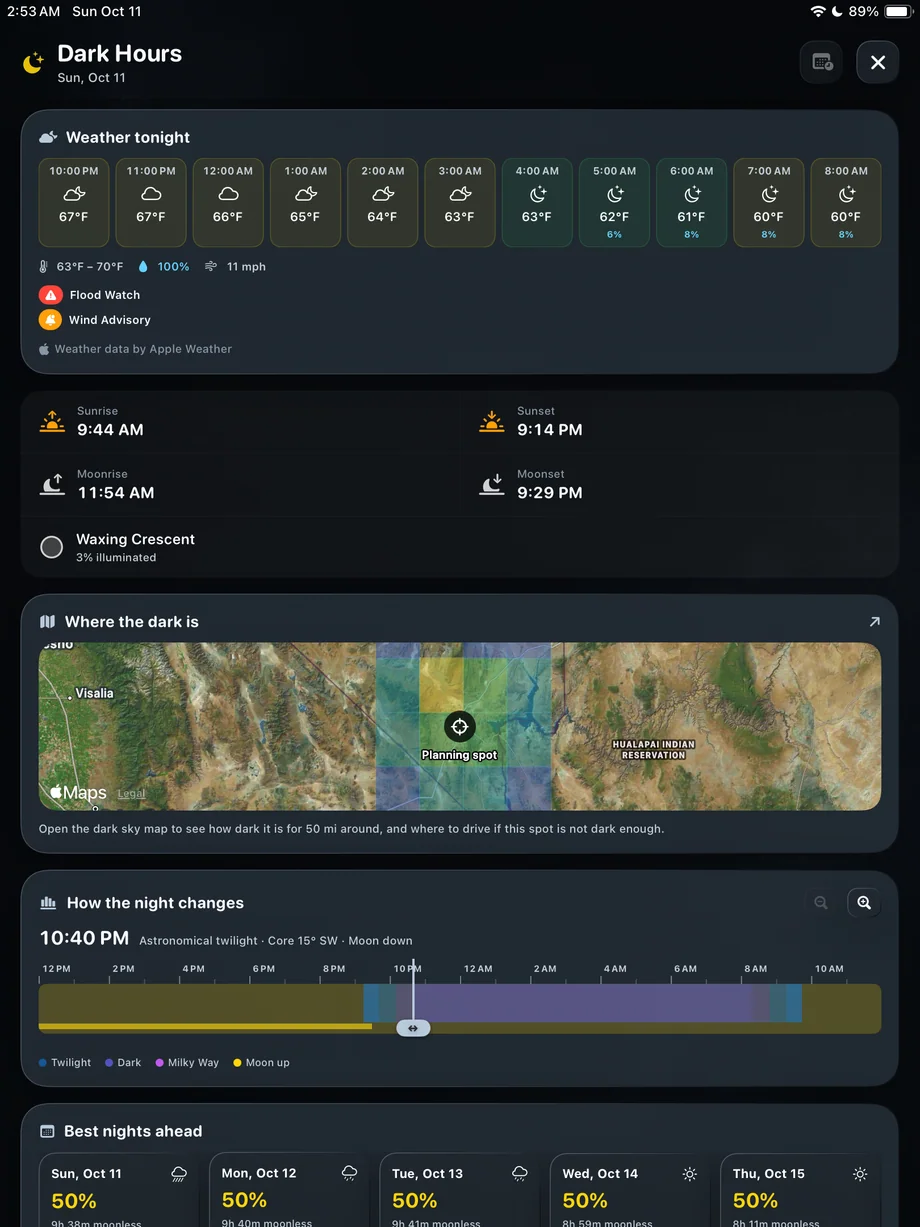This screenshot has height=1227, width=920.
Task: Zoom in on the night timeline
Action: coord(864,903)
